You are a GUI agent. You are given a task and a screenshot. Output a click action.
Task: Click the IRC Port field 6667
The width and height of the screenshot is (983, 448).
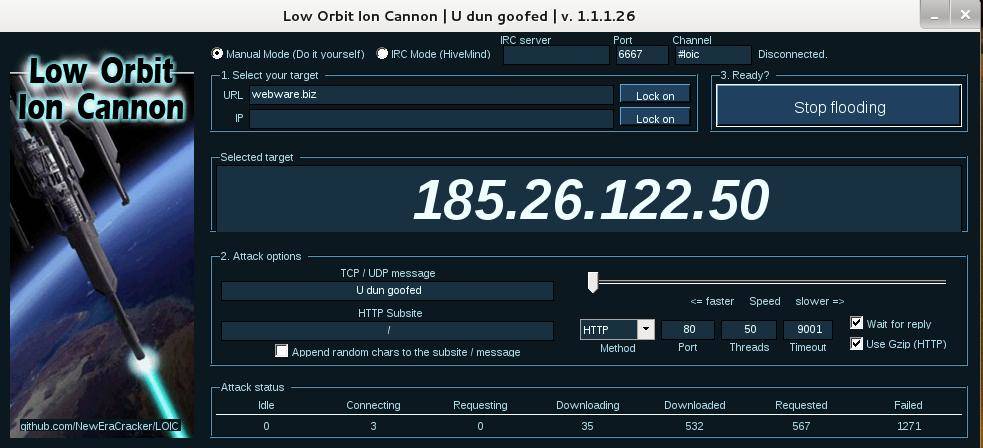[642, 55]
